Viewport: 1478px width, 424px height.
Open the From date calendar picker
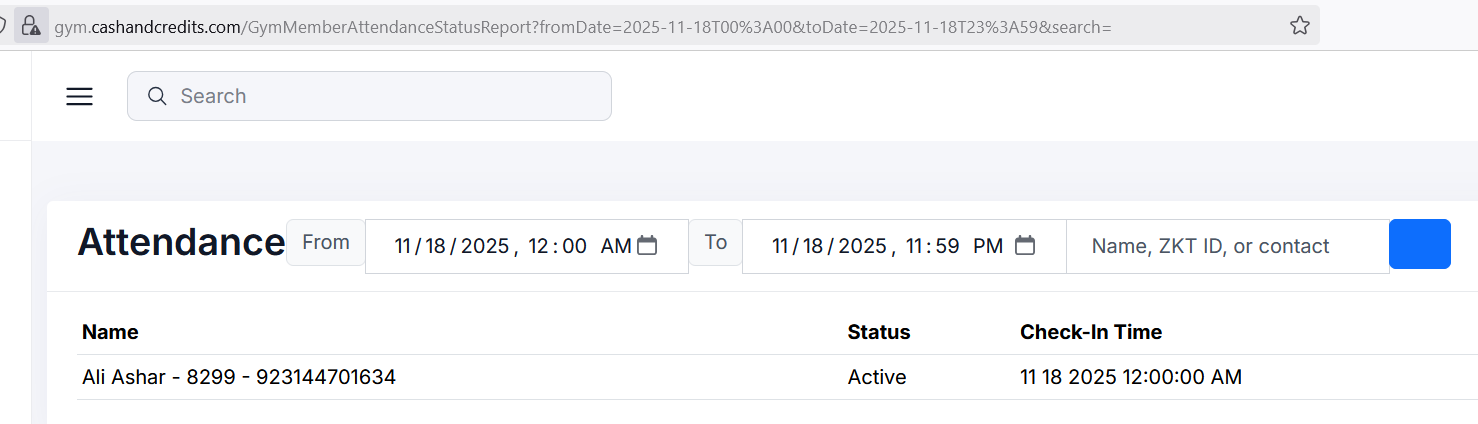pyautogui.click(x=647, y=246)
